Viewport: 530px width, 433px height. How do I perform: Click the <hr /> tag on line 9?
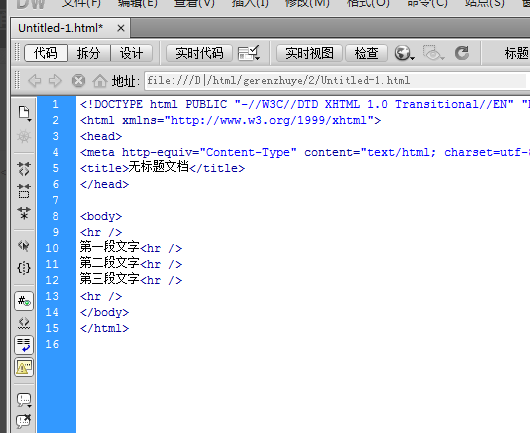pyautogui.click(x=101, y=233)
